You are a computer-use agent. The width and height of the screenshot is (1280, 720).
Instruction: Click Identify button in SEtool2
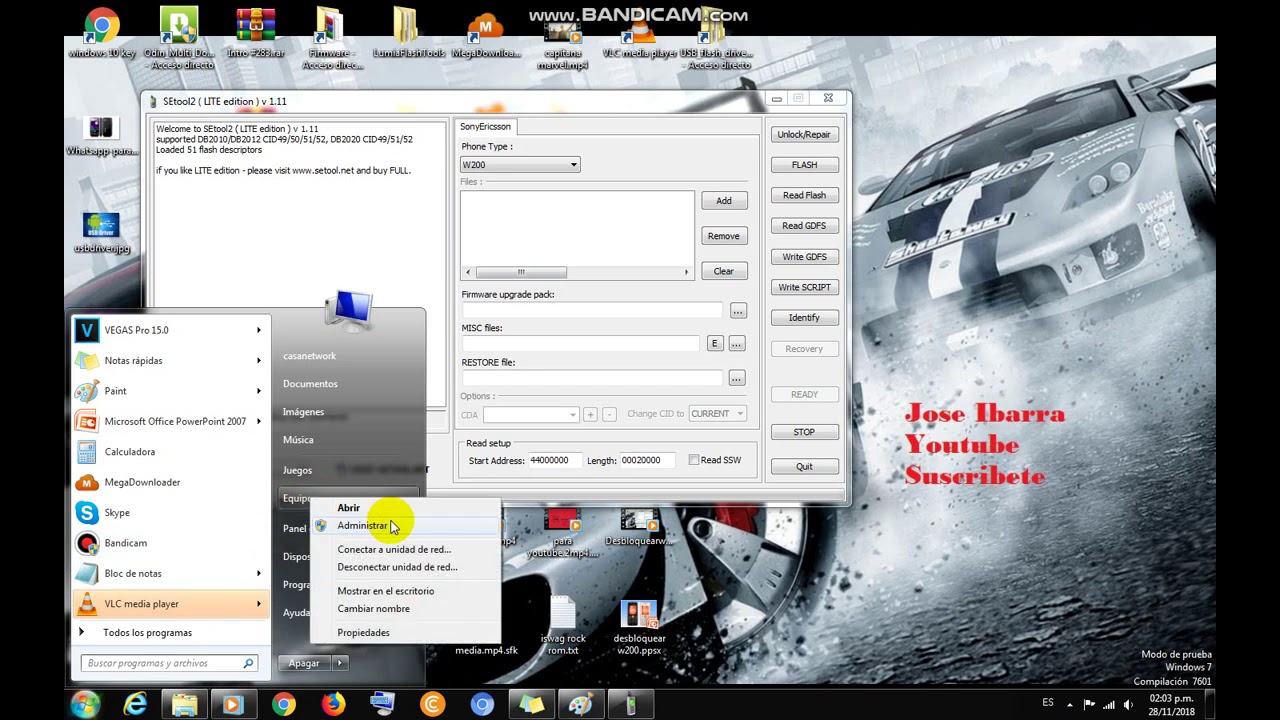(804, 318)
